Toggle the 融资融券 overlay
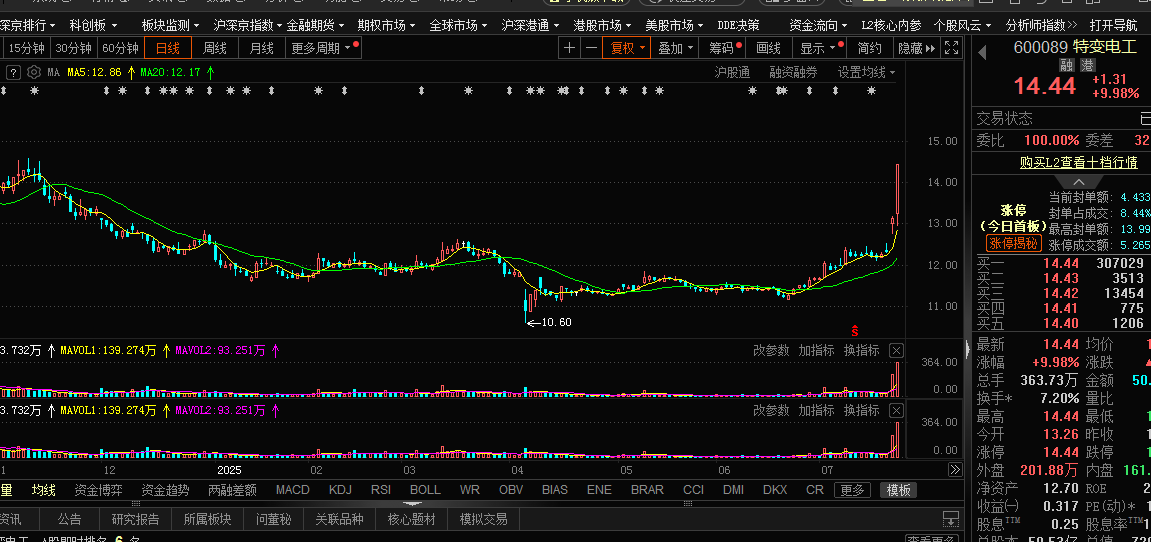The width and height of the screenshot is (1151, 542). point(793,72)
